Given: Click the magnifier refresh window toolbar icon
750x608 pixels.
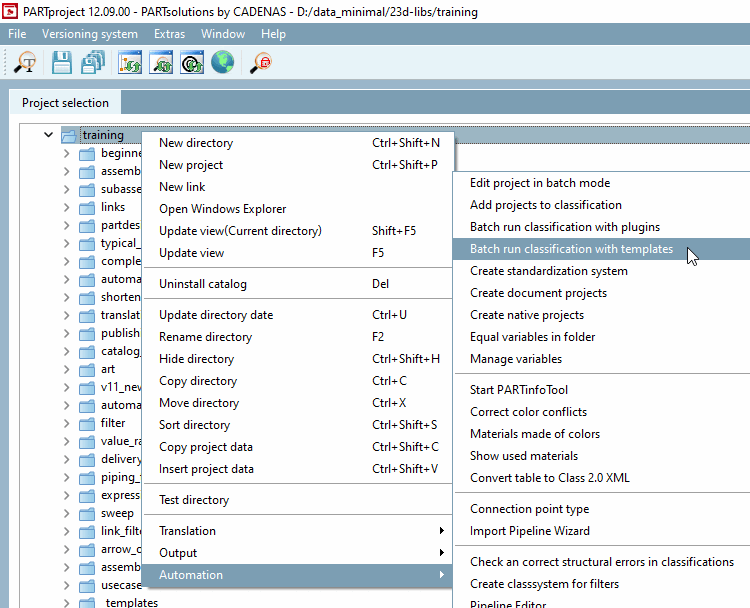Looking at the screenshot, I should pyautogui.click(x=162, y=63).
